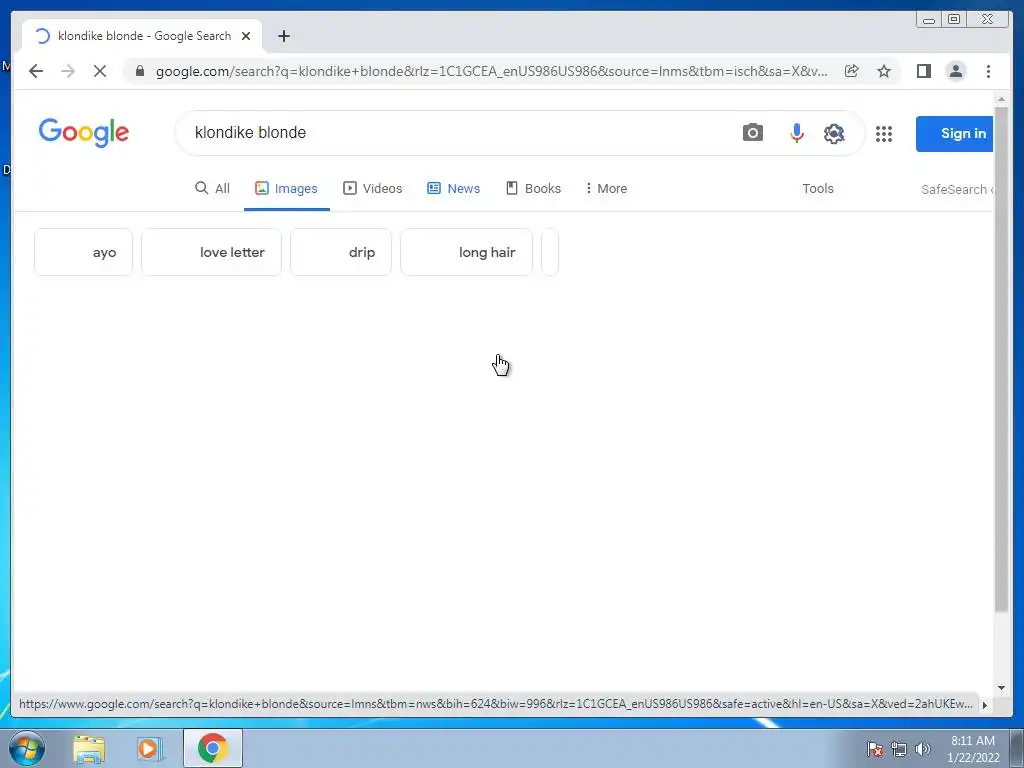Bookmark this tab with the star icon
1024x768 pixels.
click(884, 71)
